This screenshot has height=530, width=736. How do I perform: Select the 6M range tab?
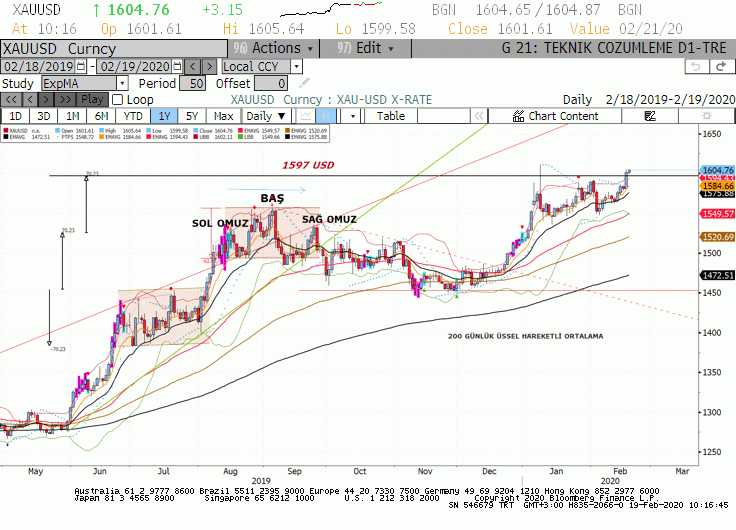point(101,116)
